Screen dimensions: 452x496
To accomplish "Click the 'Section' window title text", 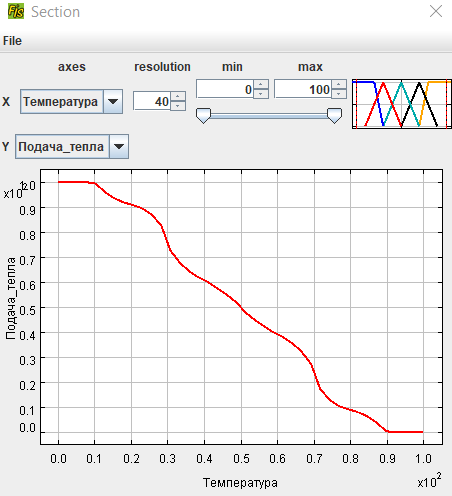I will [x=55, y=12].
